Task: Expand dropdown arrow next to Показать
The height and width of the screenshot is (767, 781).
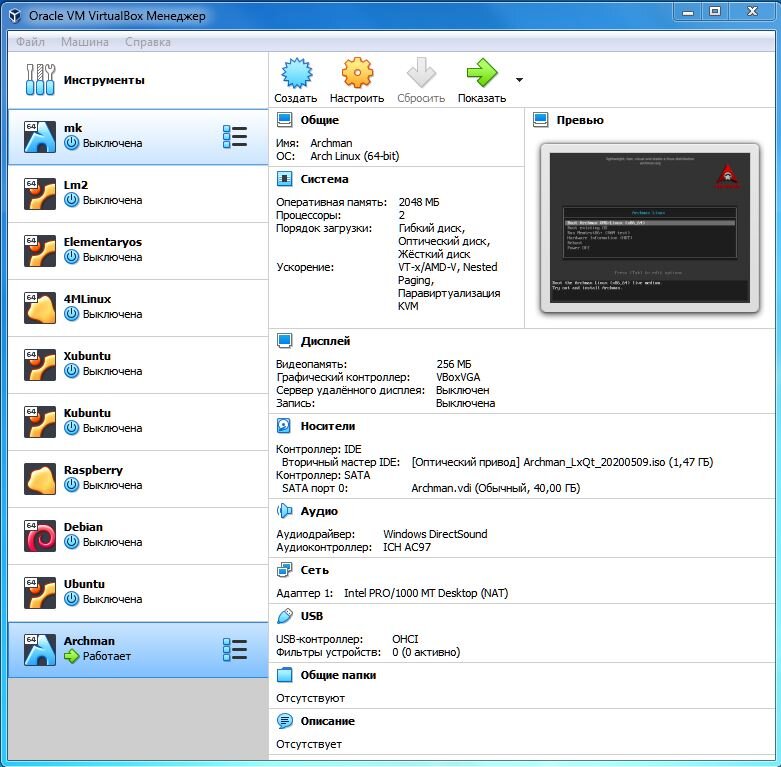Action: [520, 80]
